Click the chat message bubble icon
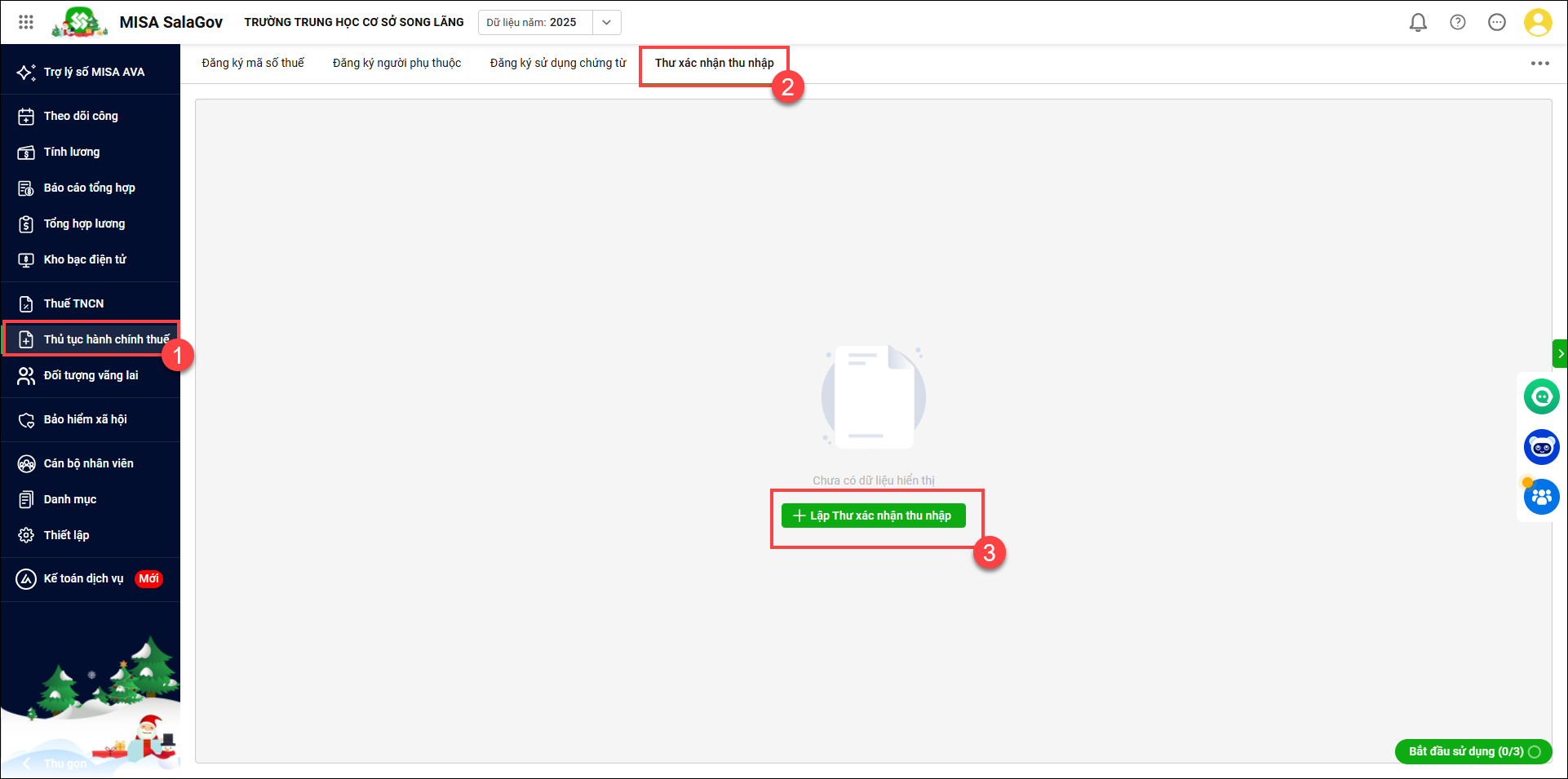Image resolution: width=1568 pixels, height=779 pixels. pos(1496,22)
